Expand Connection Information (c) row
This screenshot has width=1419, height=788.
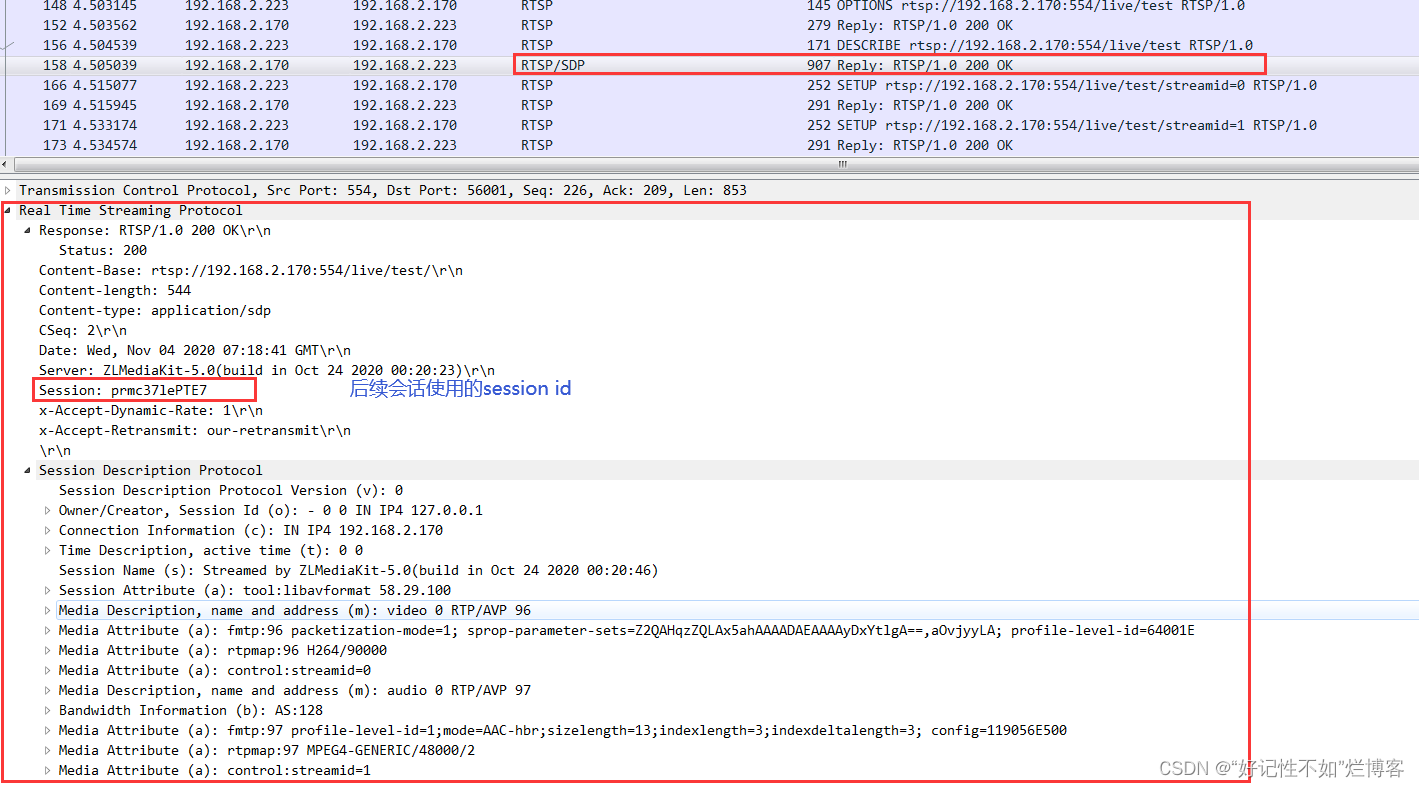48,530
